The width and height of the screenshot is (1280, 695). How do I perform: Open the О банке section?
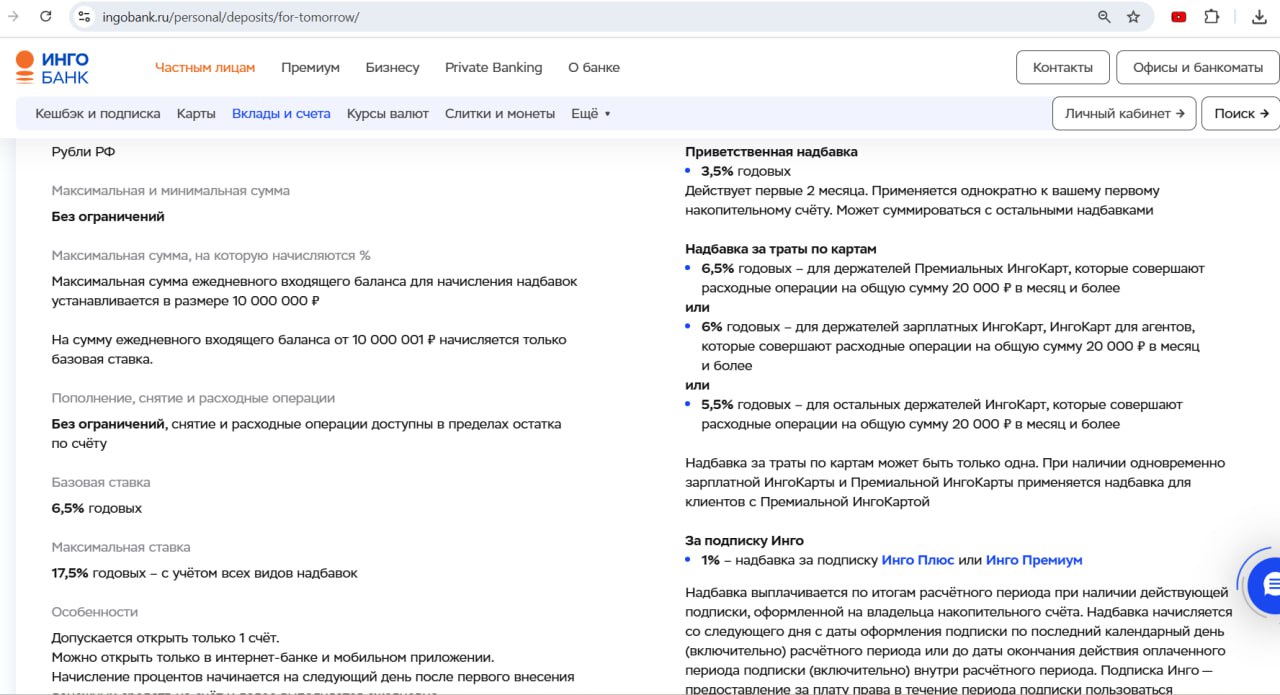(594, 67)
